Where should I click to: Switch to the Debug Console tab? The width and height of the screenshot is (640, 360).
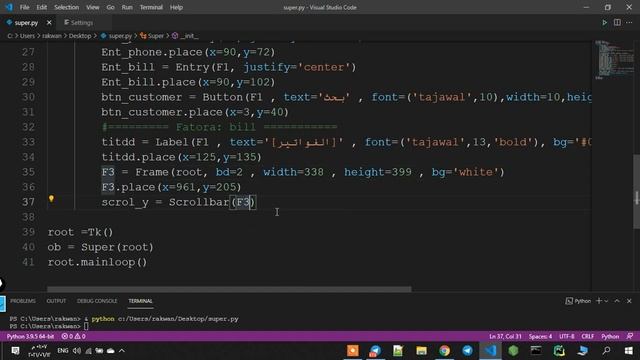tap(97, 301)
